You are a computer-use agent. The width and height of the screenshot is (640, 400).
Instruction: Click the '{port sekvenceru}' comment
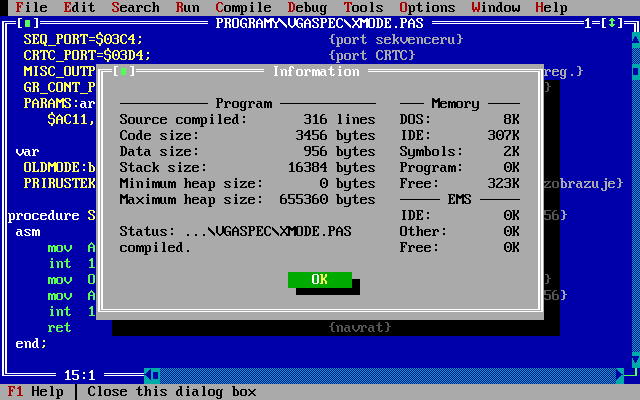pyautogui.click(x=396, y=39)
